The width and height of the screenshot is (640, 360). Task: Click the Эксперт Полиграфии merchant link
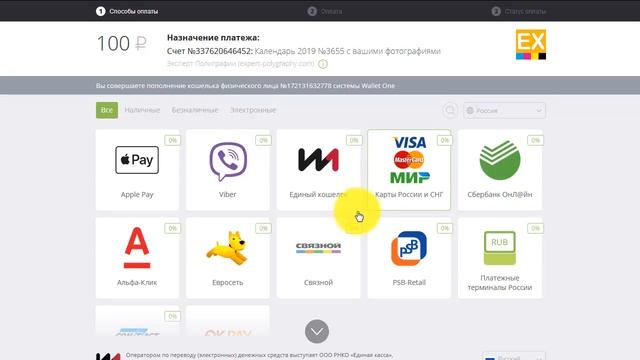point(241,64)
